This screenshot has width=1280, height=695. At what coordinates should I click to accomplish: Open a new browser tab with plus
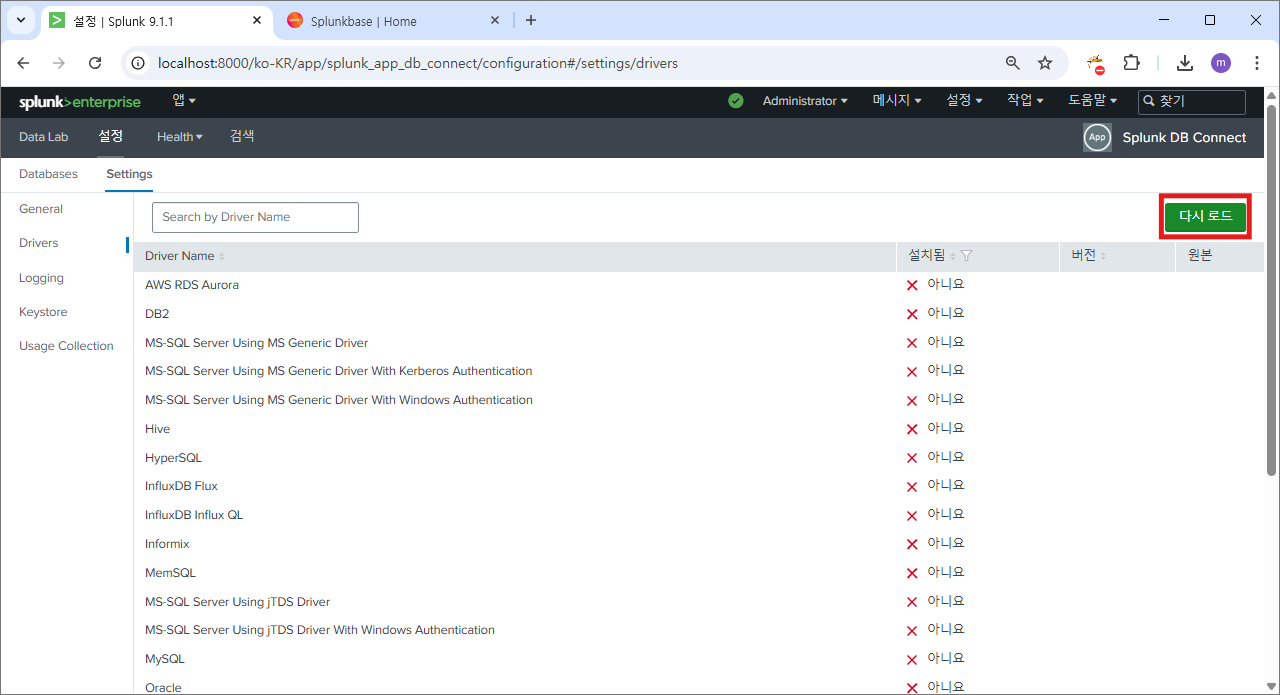[530, 20]
